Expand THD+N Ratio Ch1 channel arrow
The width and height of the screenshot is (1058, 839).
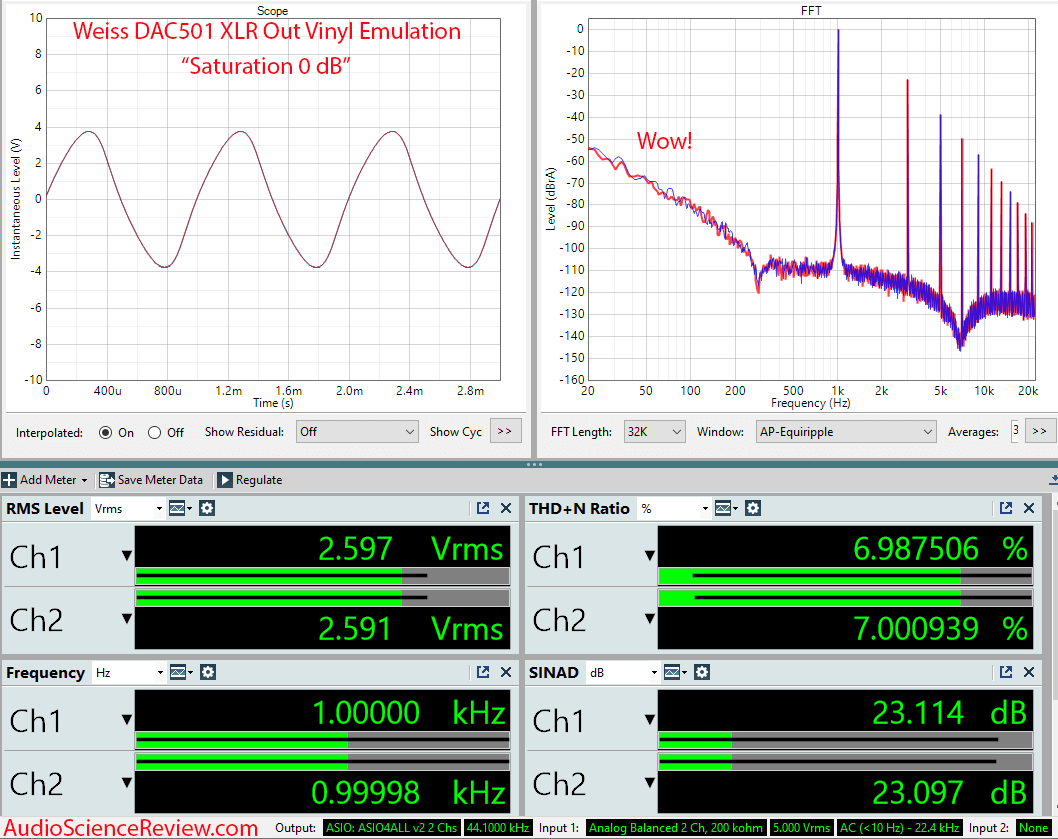pyautogui.click(x=649, y=556)
